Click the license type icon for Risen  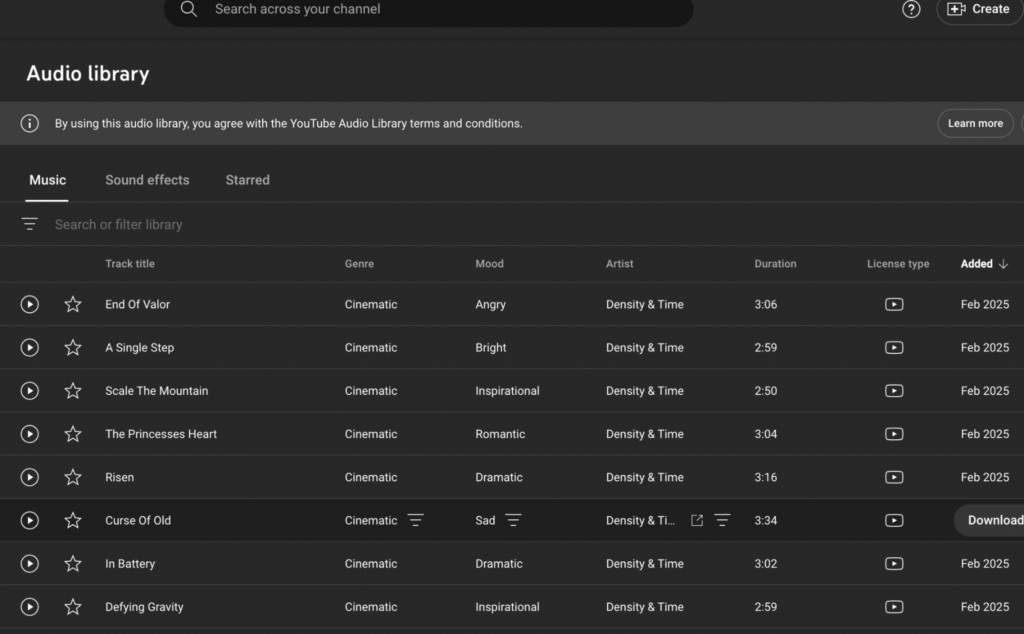pyautogui.click(x=894, y=477)
